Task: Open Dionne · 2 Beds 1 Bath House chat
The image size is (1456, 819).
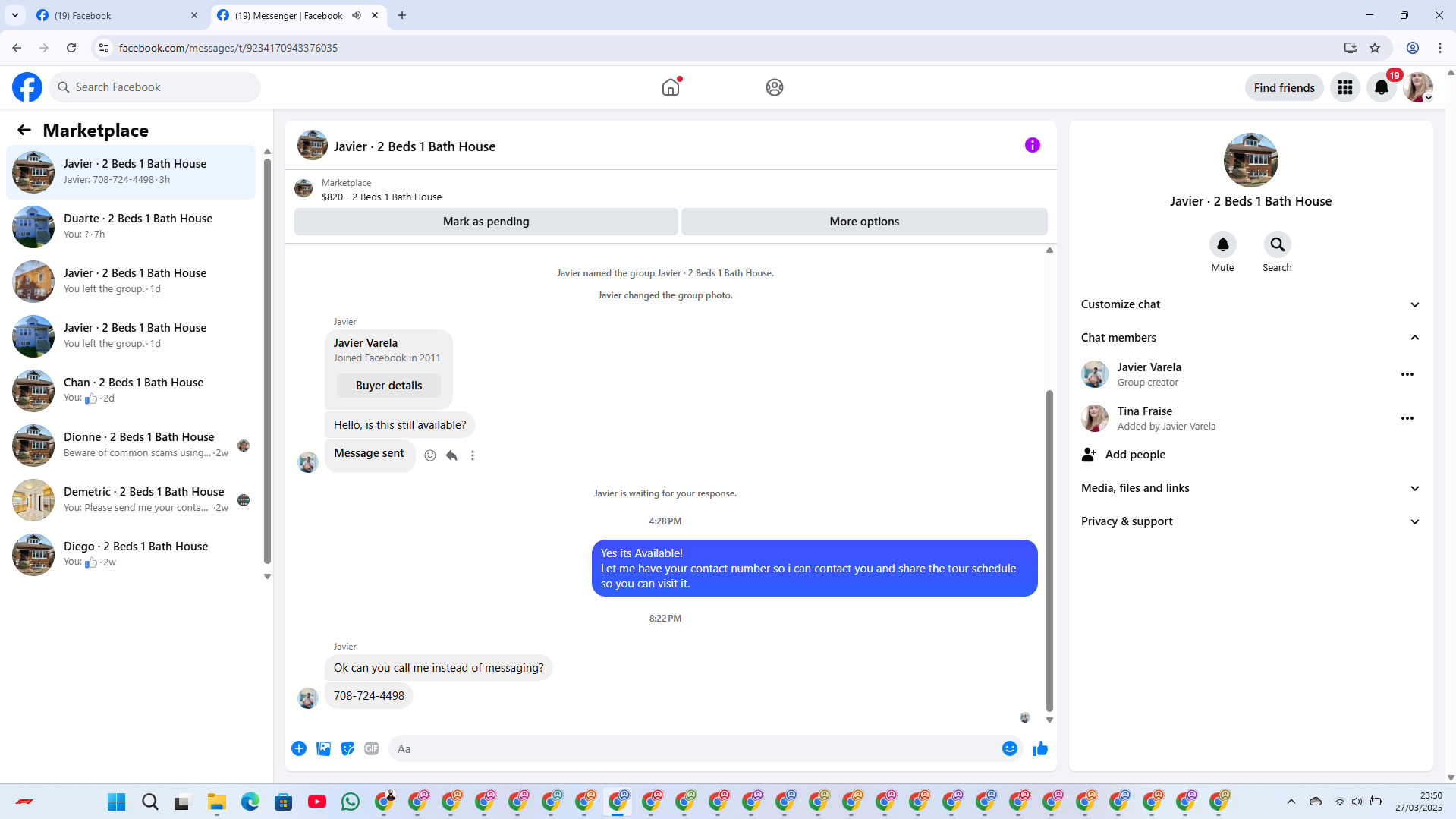Action: [x=131, y=445]
